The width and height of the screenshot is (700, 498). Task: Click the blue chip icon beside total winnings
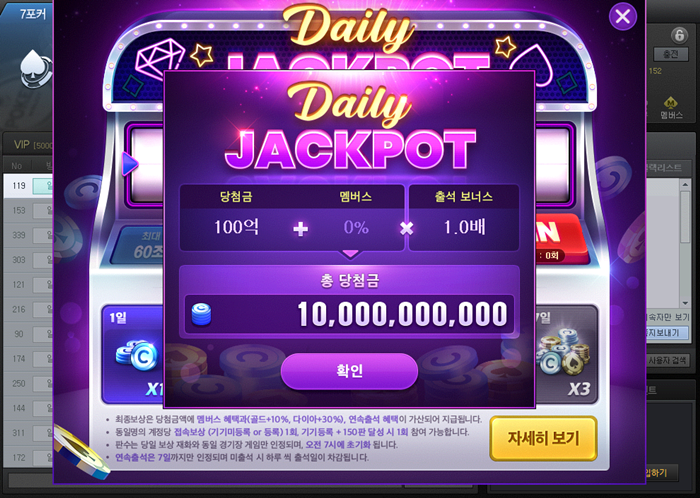[x=201, y=314]
